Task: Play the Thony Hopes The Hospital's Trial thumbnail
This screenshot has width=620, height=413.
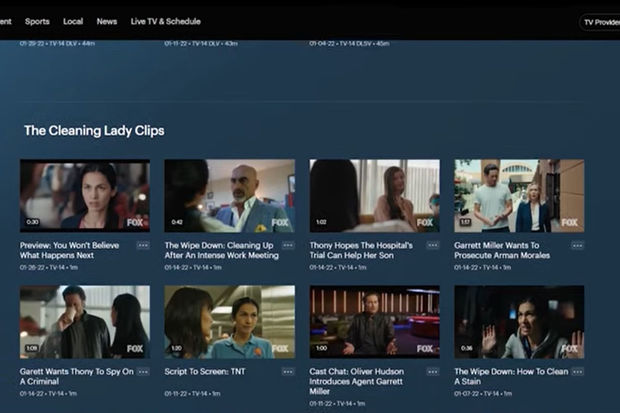Action: point(374,196)
